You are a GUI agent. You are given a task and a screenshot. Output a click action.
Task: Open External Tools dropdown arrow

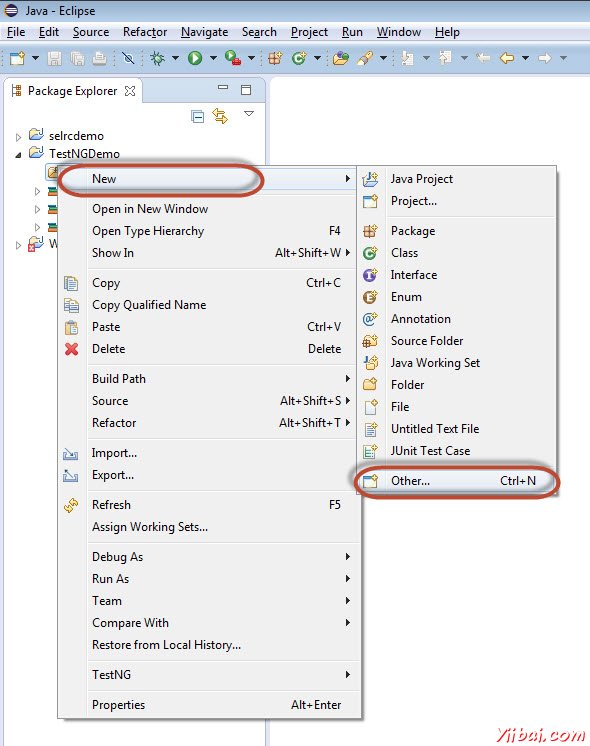pyautogui.click(x=251, y=58)
